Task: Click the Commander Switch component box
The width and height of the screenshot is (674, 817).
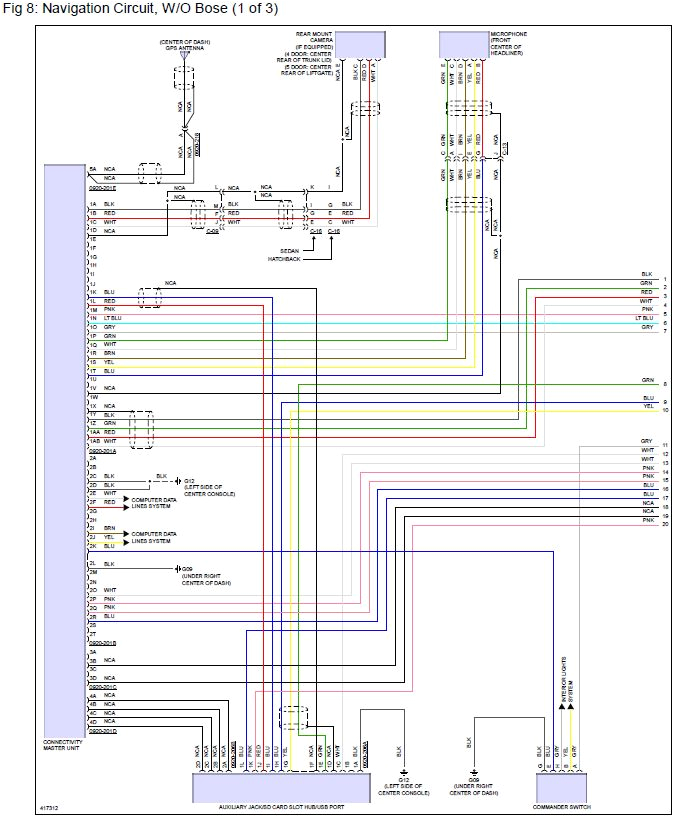Action: point(561,787)
